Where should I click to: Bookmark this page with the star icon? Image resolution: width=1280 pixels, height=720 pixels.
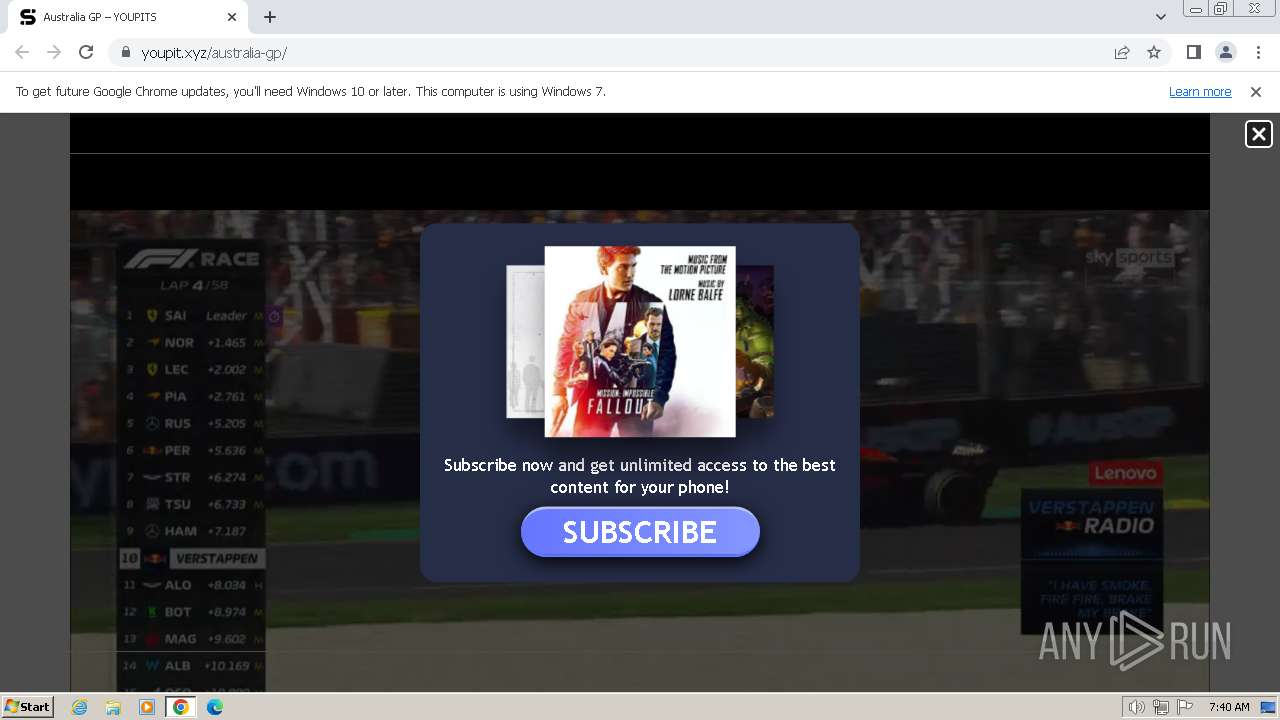pos(1154,53)
